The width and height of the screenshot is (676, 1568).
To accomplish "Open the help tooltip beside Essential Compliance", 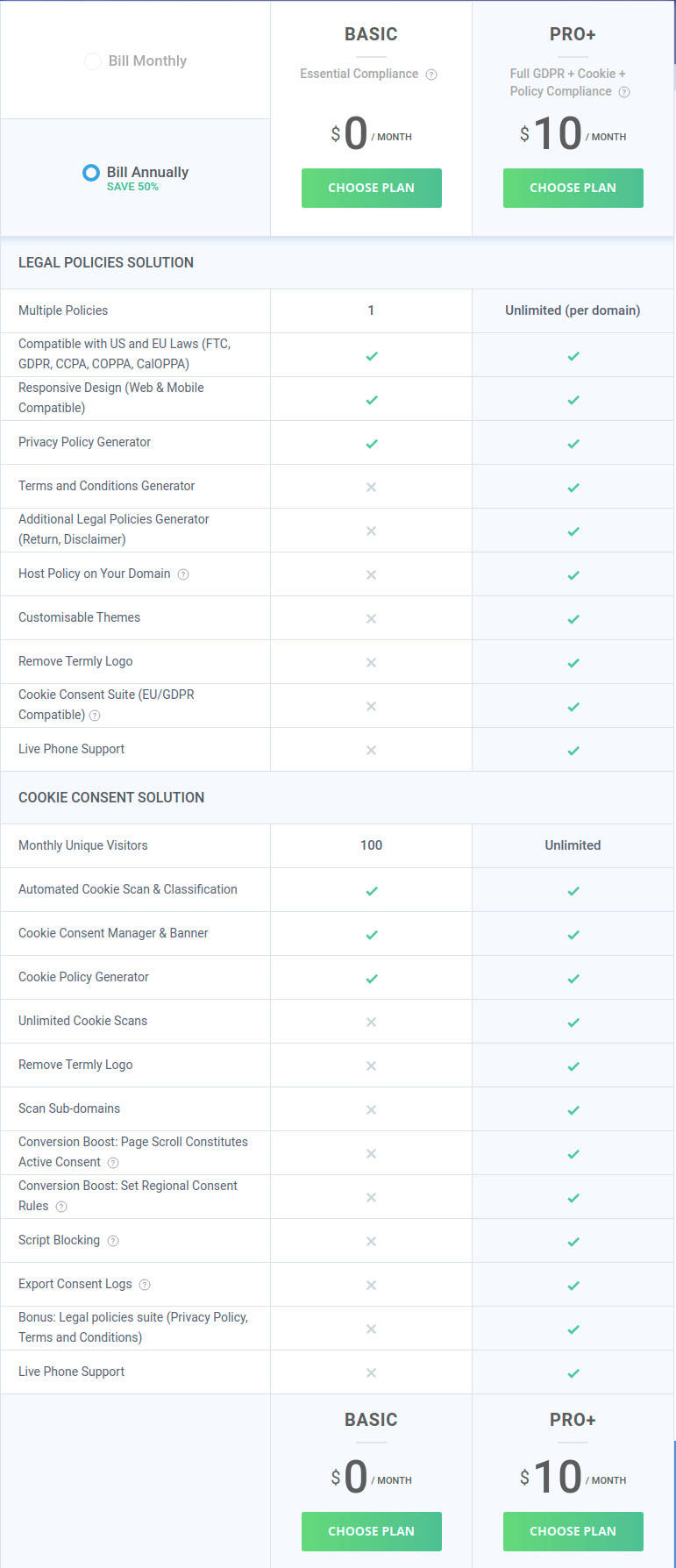I will point(431,74).
